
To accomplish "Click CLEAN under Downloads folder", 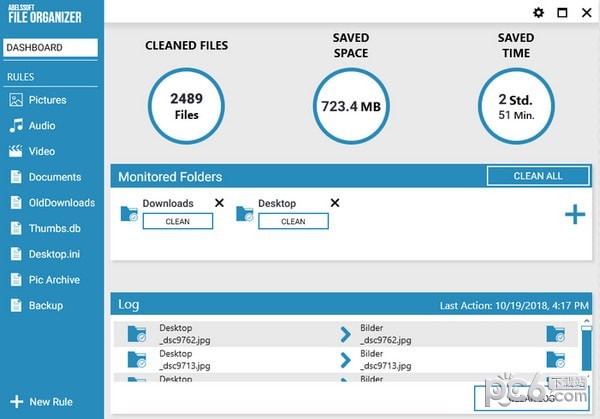I will coord(177,221).
